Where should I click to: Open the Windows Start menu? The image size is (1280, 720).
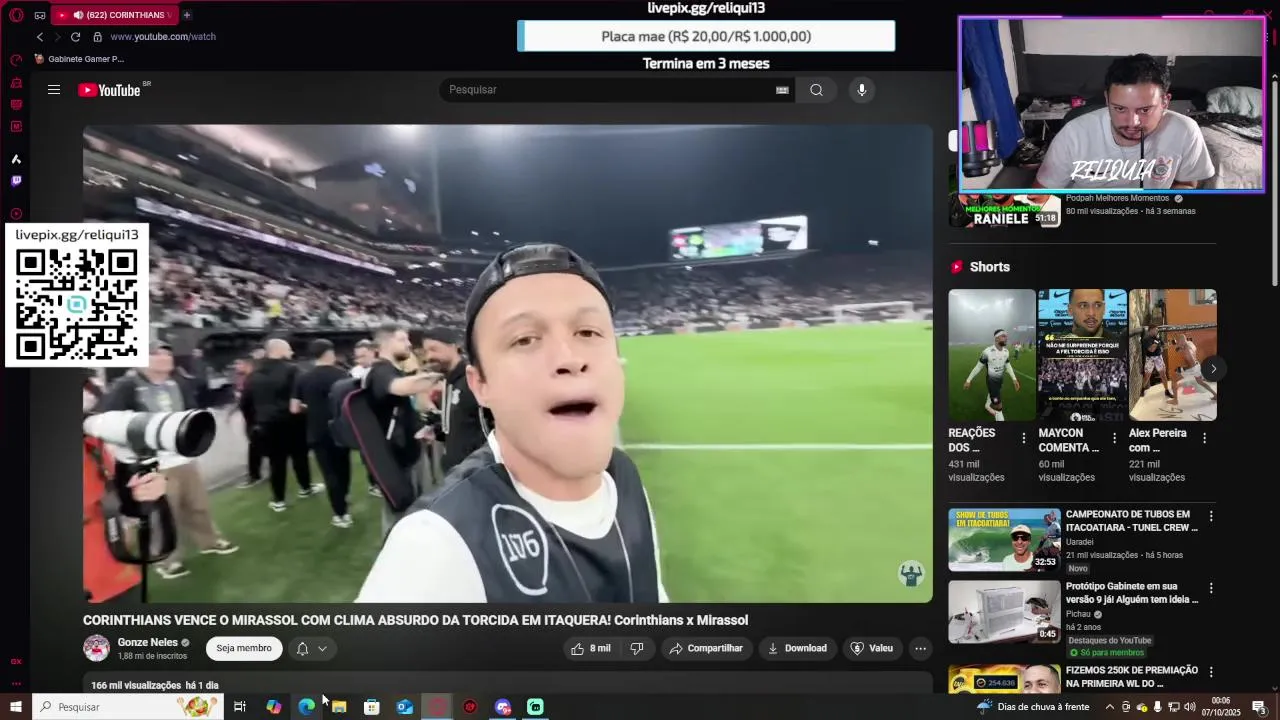point(15,707)
